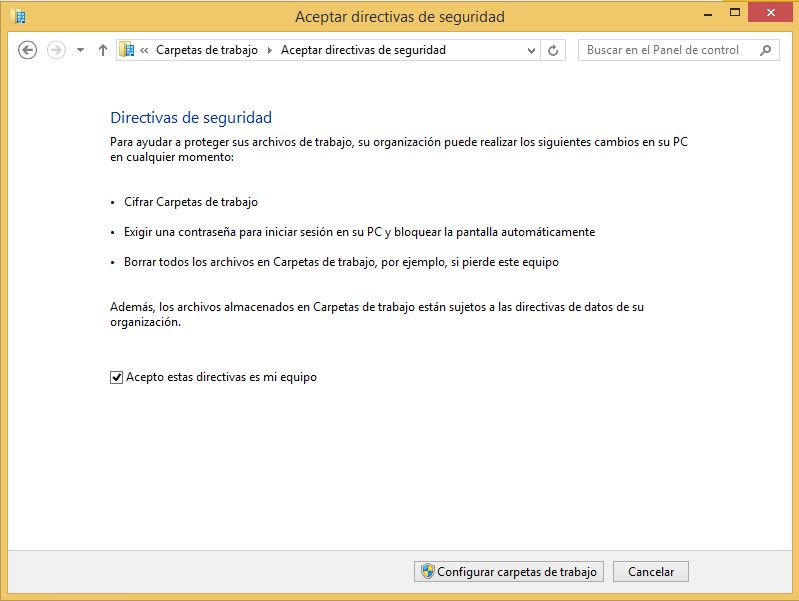Maximize the security policies window
The height and width of the screenshot is (601, 799).
(735, 14)
